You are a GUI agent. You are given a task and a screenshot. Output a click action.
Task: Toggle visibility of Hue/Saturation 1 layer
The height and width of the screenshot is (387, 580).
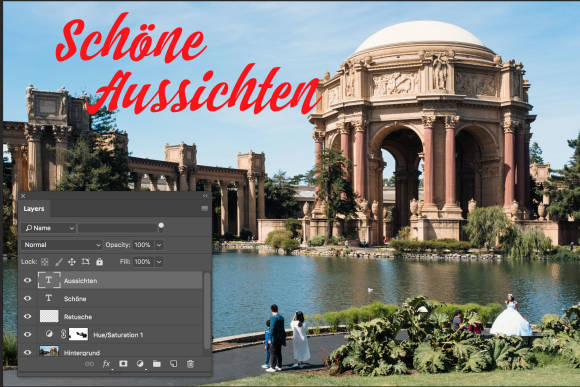pos(27,334)
